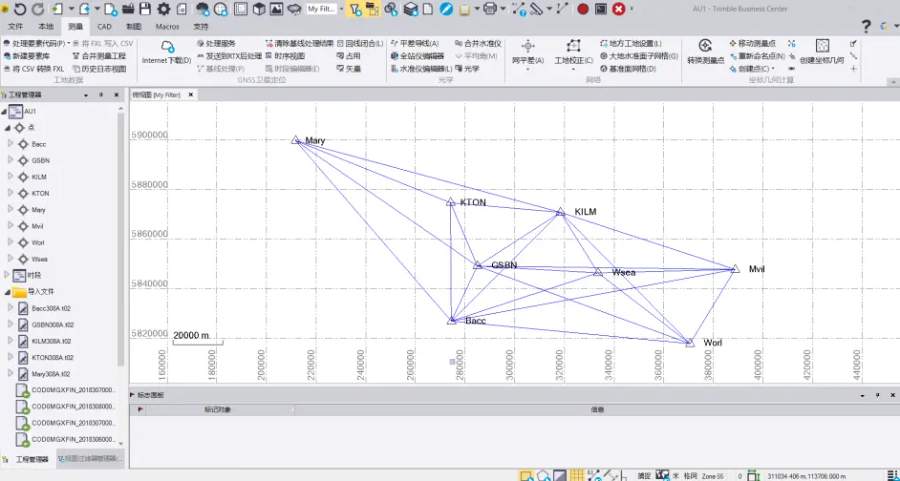
Task: Click 清除基线处理结果 command
Action: point(300,43)
